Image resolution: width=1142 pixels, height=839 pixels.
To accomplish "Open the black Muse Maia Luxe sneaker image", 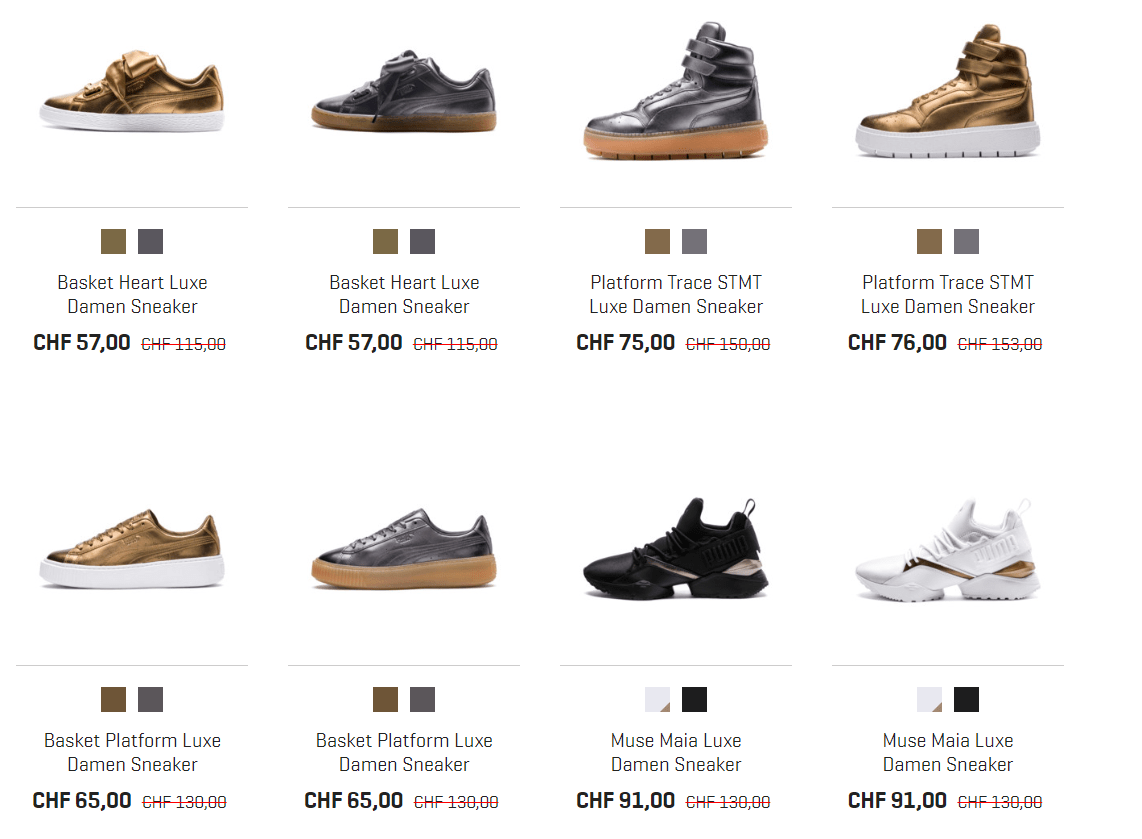I will [676, 549].
